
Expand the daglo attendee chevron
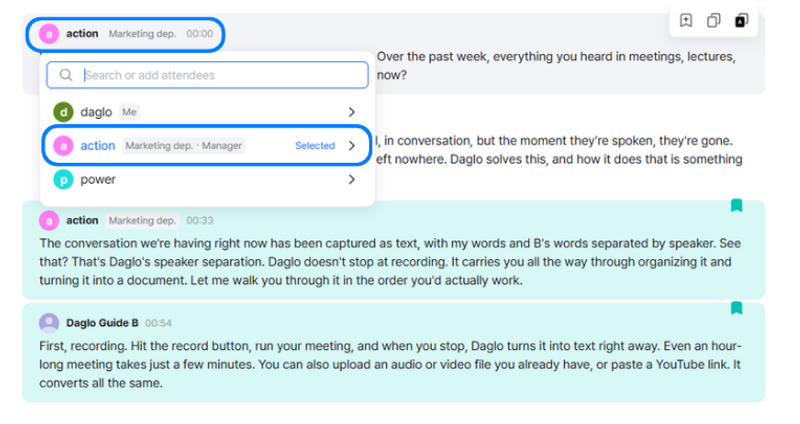coord(352,112)
